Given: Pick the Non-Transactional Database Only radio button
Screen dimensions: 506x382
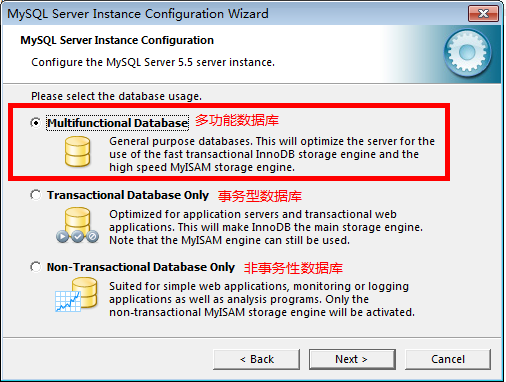Looking at the screenshot, I should tap(36, 267).
